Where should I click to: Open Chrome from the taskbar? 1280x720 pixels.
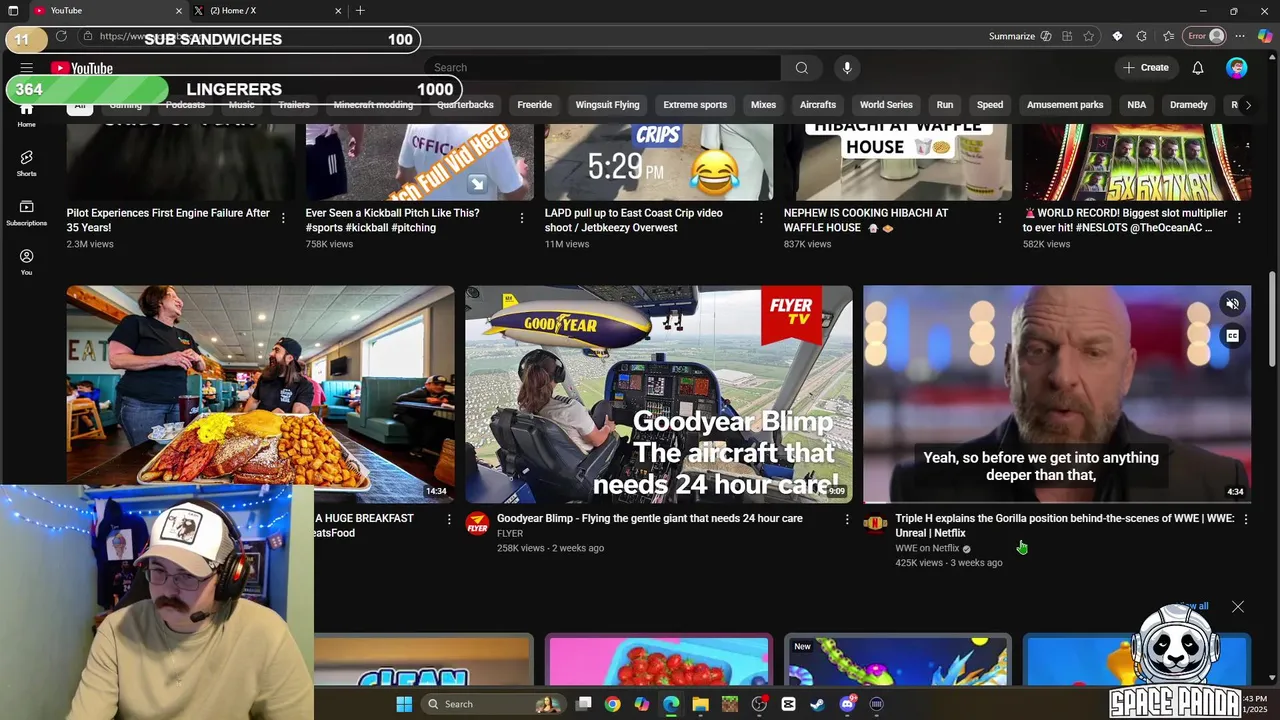612,704
